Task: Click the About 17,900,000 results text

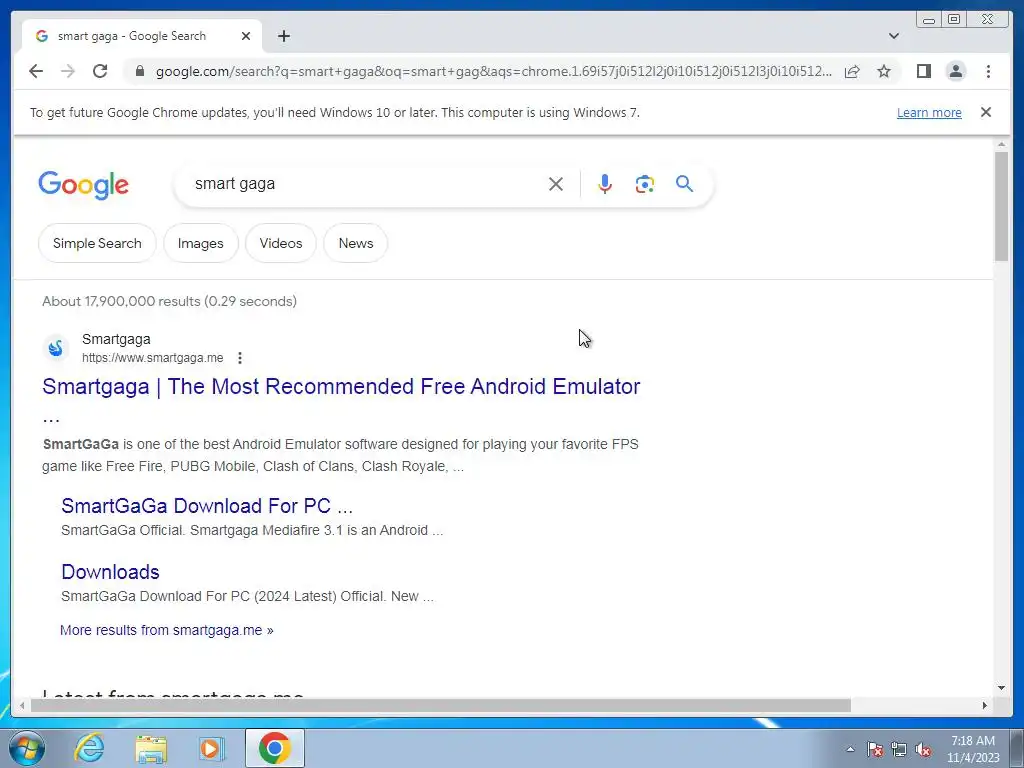Action: (169, 301)
